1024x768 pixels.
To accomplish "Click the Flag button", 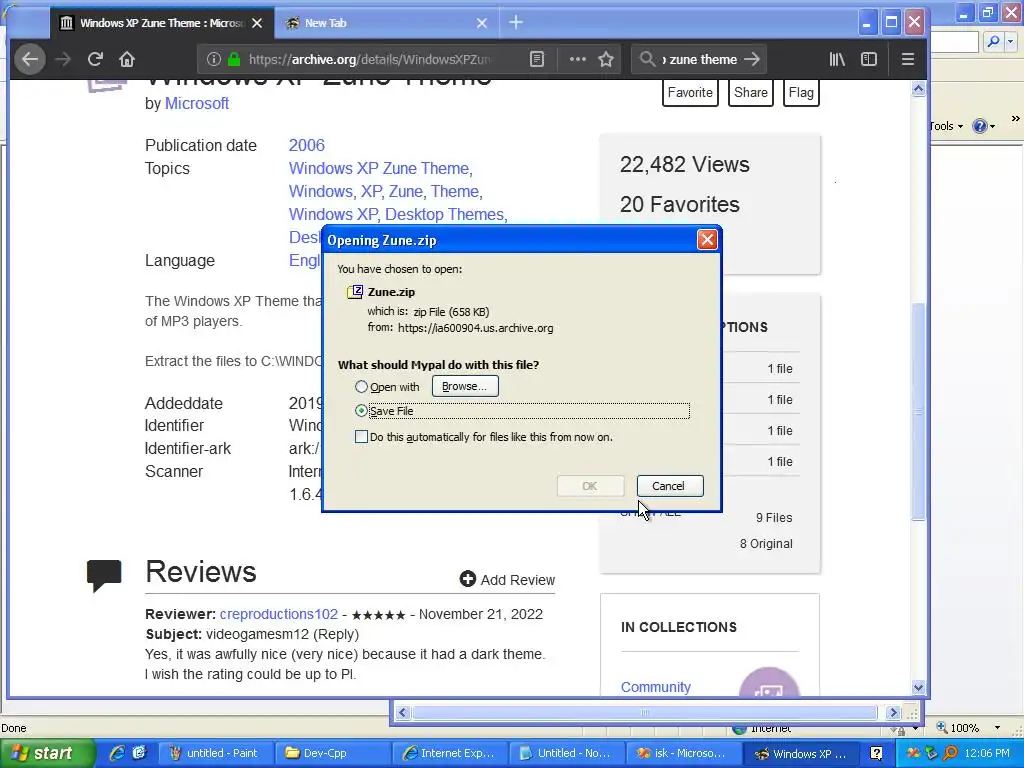I will coord(801,92).
